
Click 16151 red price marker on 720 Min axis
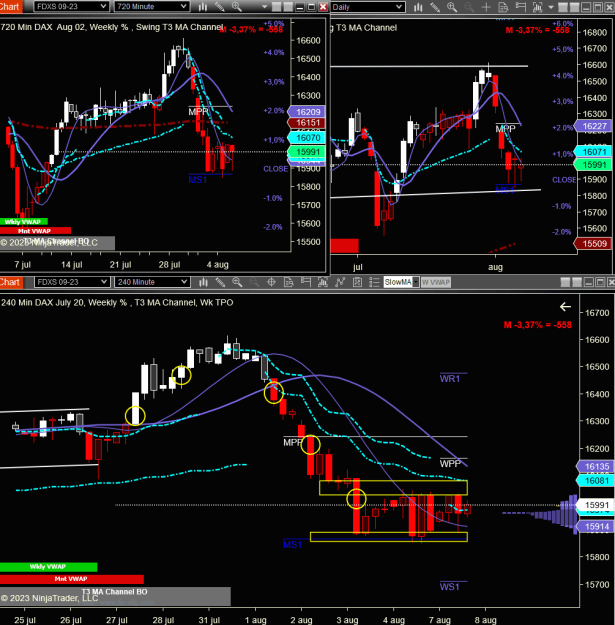[x=307, y=123]
